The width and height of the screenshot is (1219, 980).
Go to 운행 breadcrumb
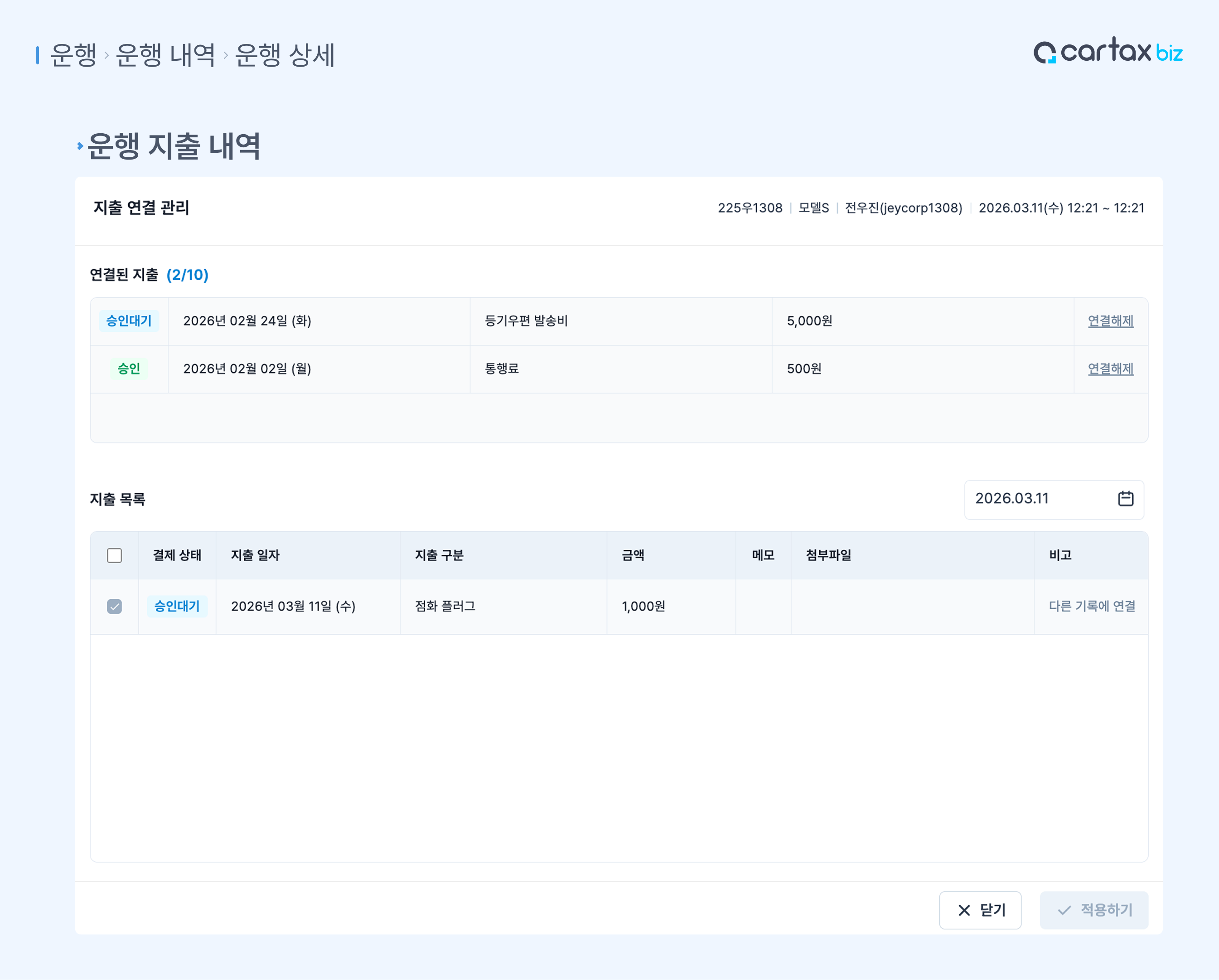coord(73,55)
